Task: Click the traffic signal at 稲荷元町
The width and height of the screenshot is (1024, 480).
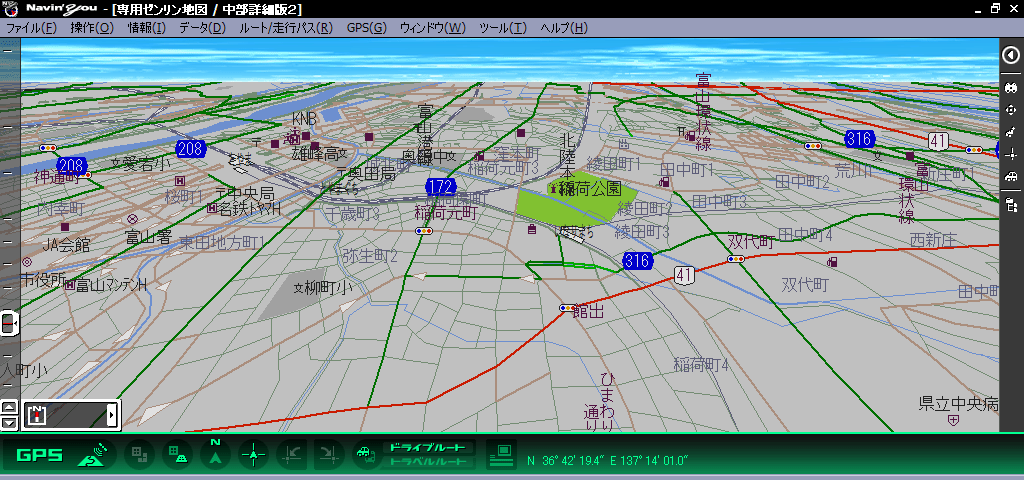Action: click(423, 231)
